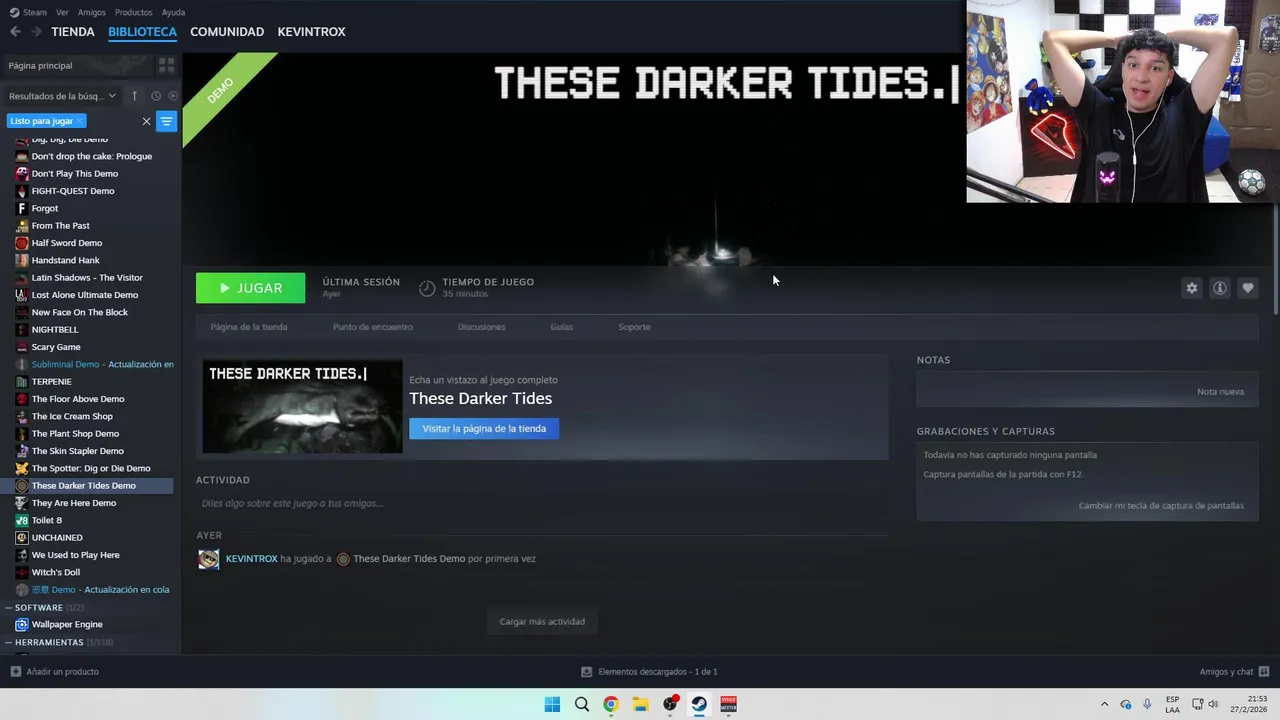Open the Ver menu
The width and height of the screenshot is (1280, 720).
pyautogui.click(x=63, y=13)
